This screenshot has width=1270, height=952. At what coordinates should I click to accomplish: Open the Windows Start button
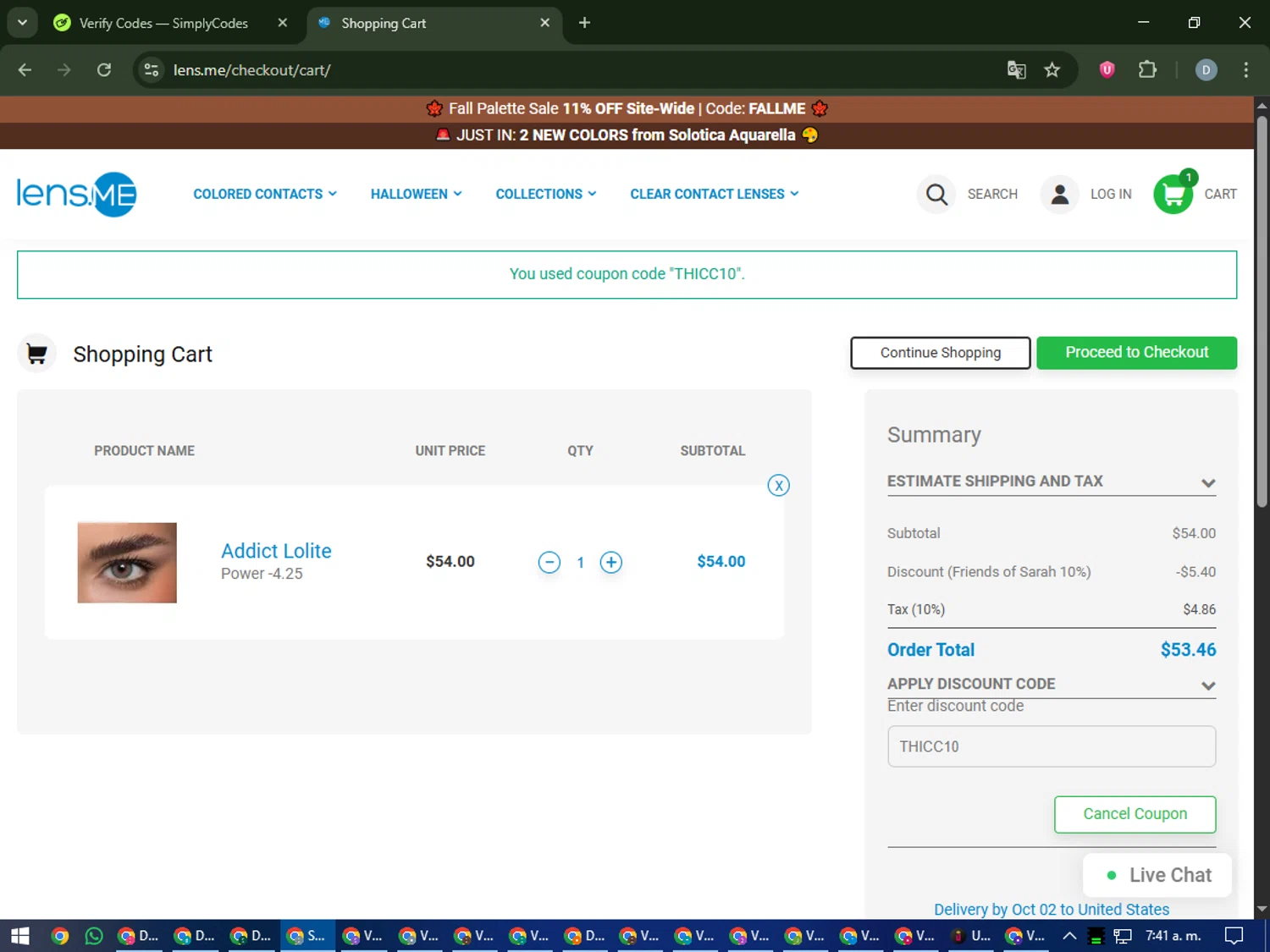[19, 936]
